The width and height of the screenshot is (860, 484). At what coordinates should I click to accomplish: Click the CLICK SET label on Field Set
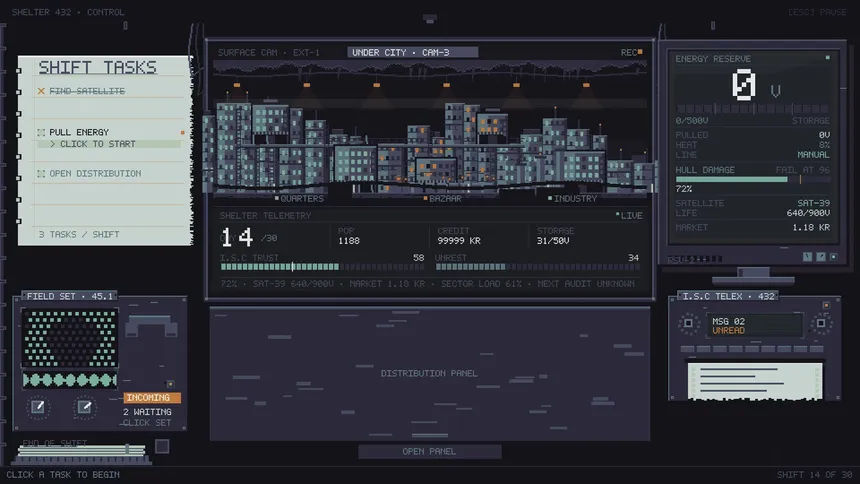tap(147, 423)
